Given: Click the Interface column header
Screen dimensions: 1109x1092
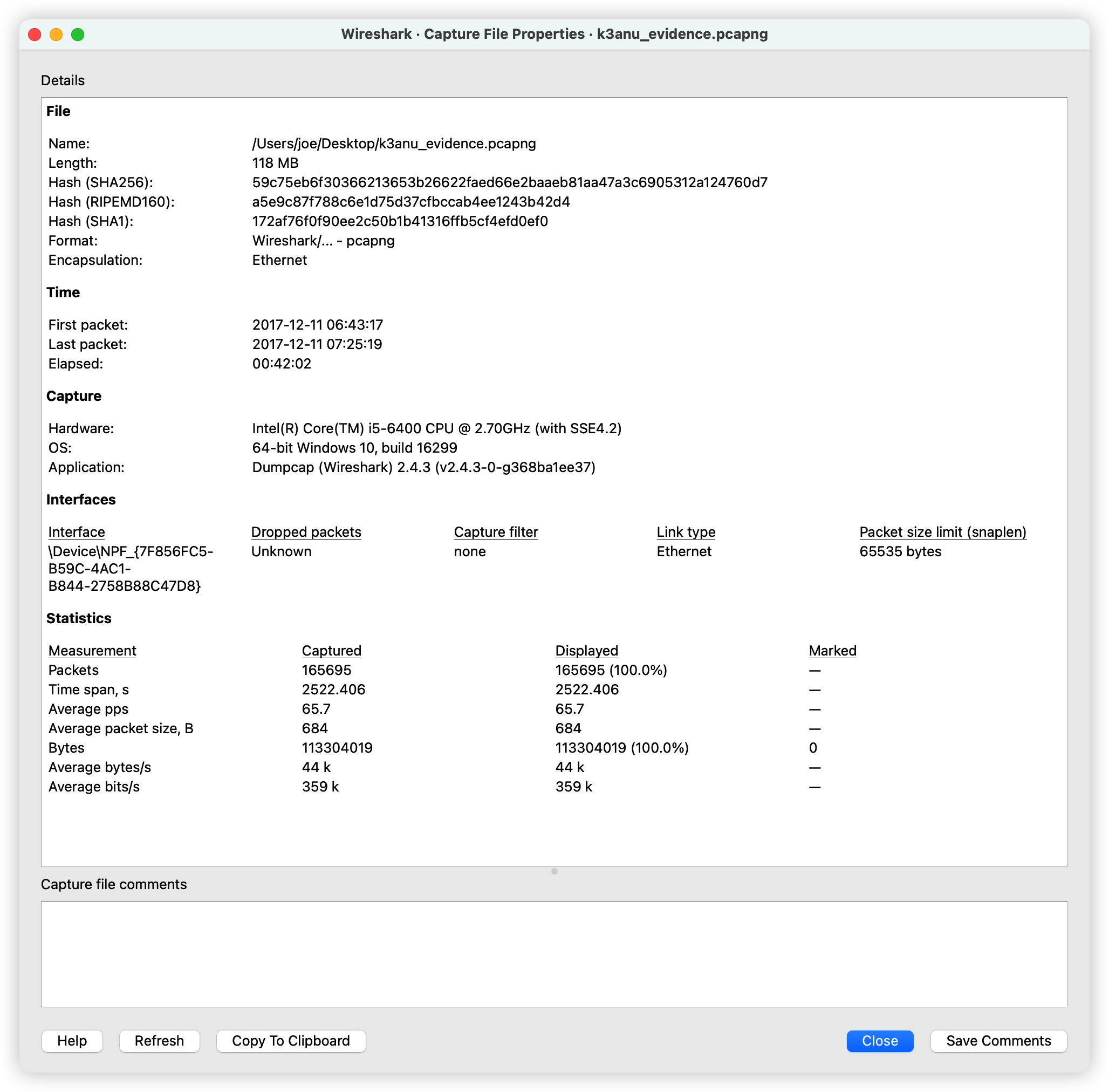Looking at the screenshot, I should coord(77,531).
